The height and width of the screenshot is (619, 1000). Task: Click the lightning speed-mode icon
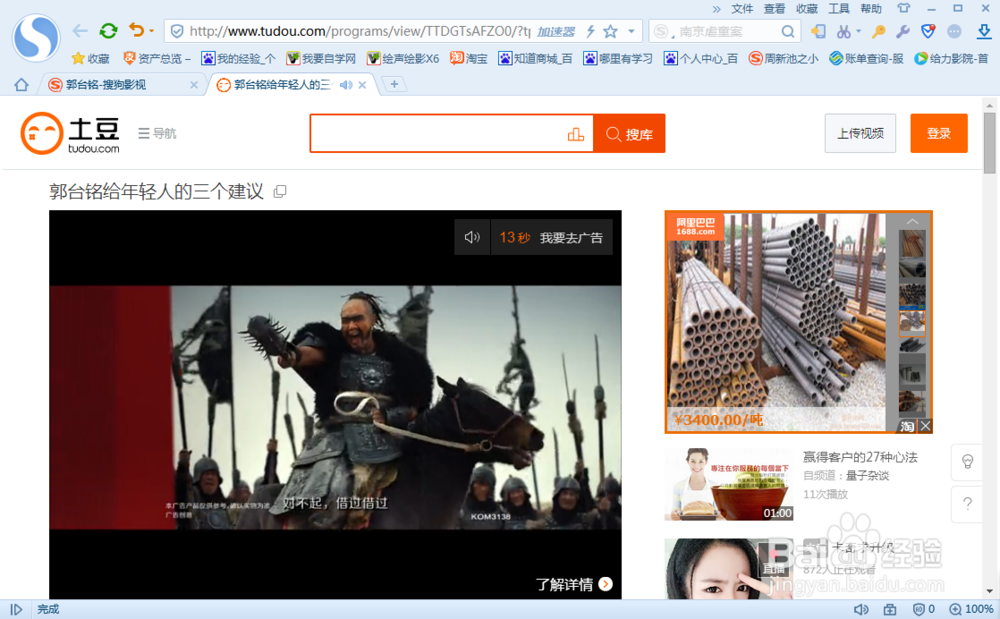(x=591, y=31)
